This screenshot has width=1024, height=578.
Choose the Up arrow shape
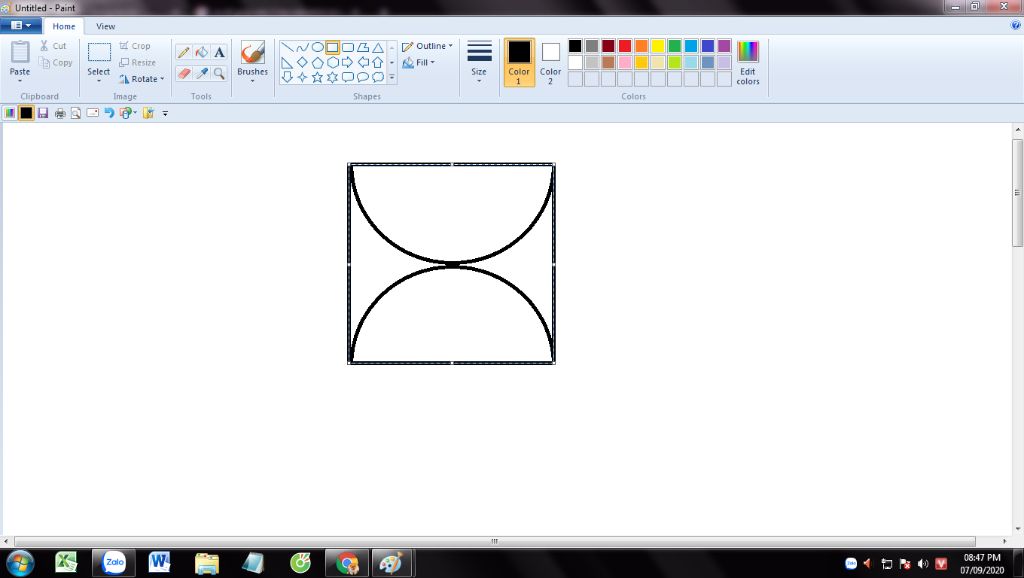377,63
